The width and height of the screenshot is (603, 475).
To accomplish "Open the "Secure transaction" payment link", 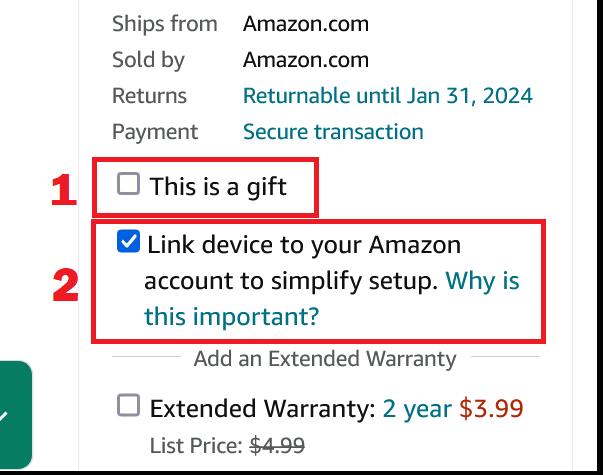I will coord(333,132).
